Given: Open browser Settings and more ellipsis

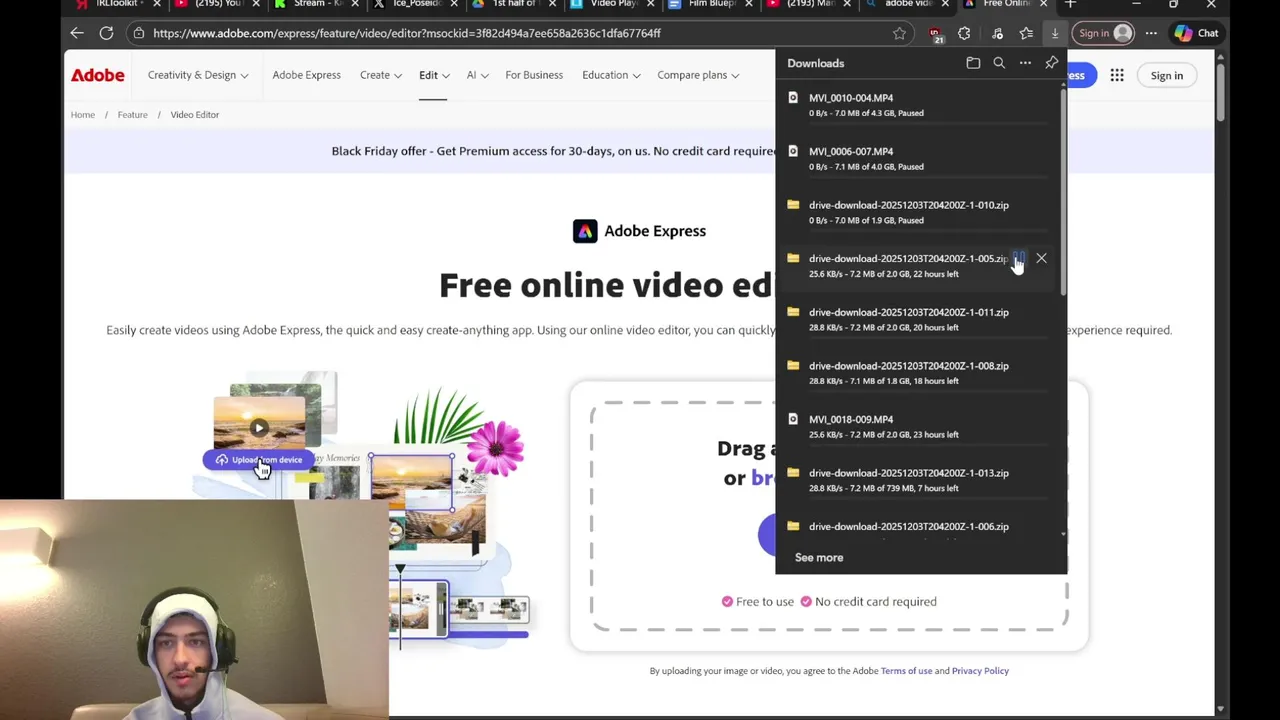Looking at the screenshot, I should pos(1151,33).
